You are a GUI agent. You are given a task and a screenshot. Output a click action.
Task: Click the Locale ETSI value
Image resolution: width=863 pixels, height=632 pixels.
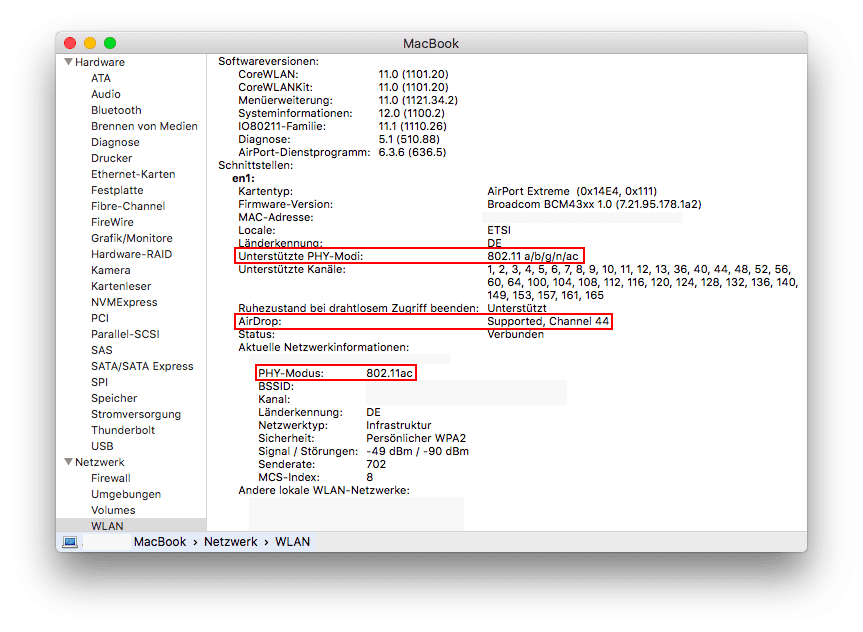(x=499, y=230)
